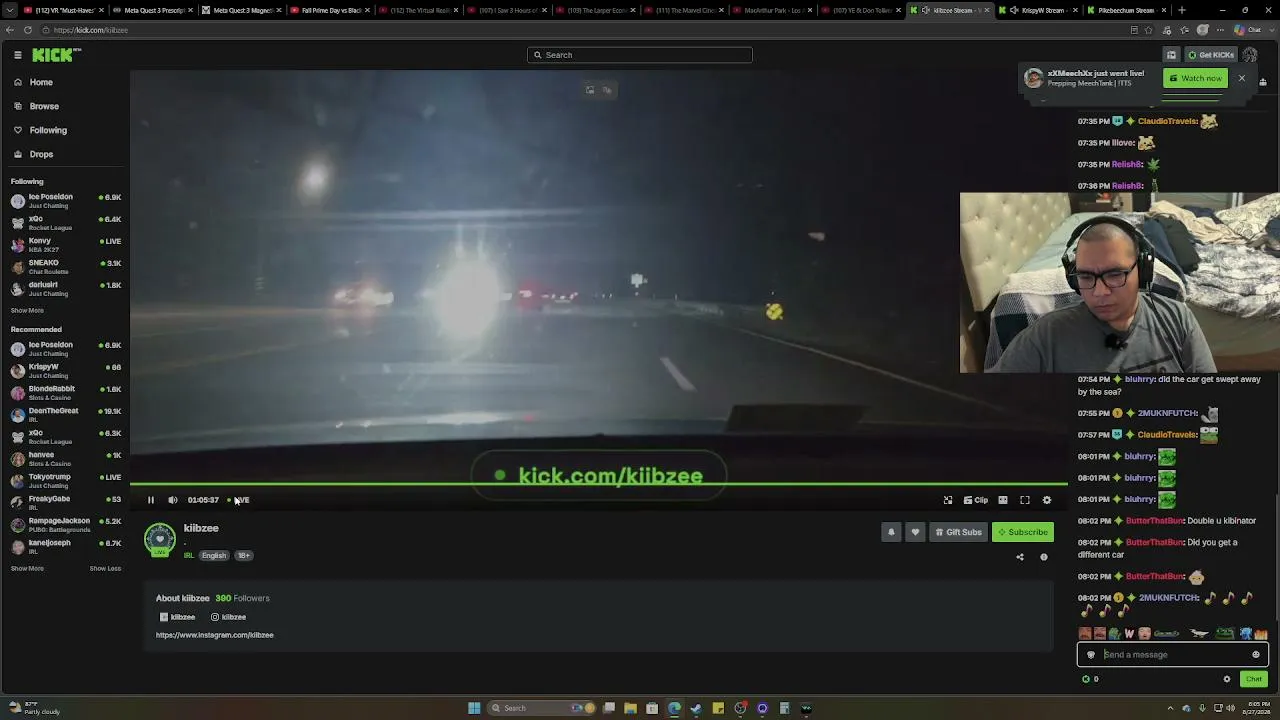Select the IRL category tag
Image resolution: width=1280 pixels, height=720 pixels.
[x=188, y=555]
